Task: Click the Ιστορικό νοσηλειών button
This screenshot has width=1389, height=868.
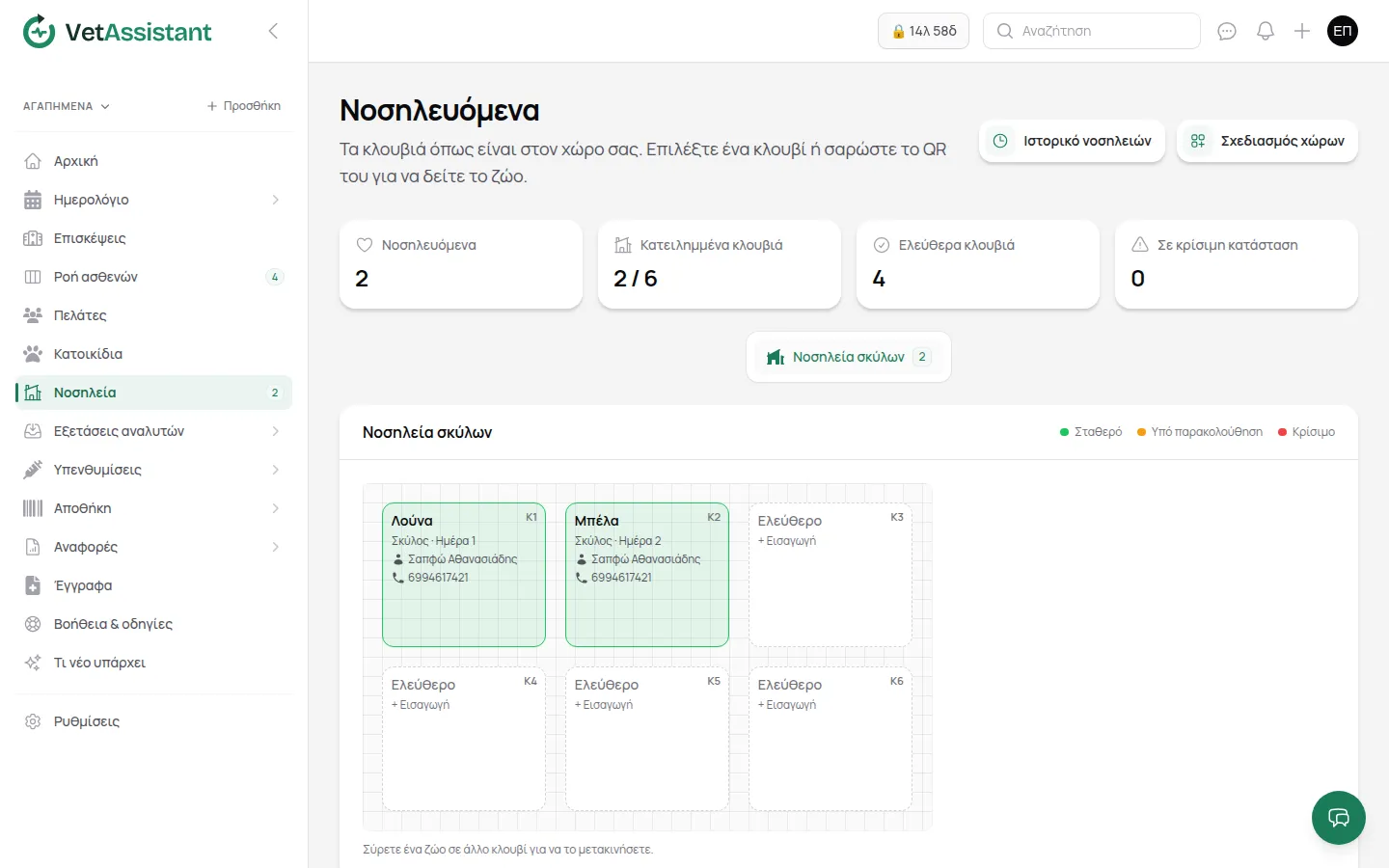Action: pos(1072,141)
